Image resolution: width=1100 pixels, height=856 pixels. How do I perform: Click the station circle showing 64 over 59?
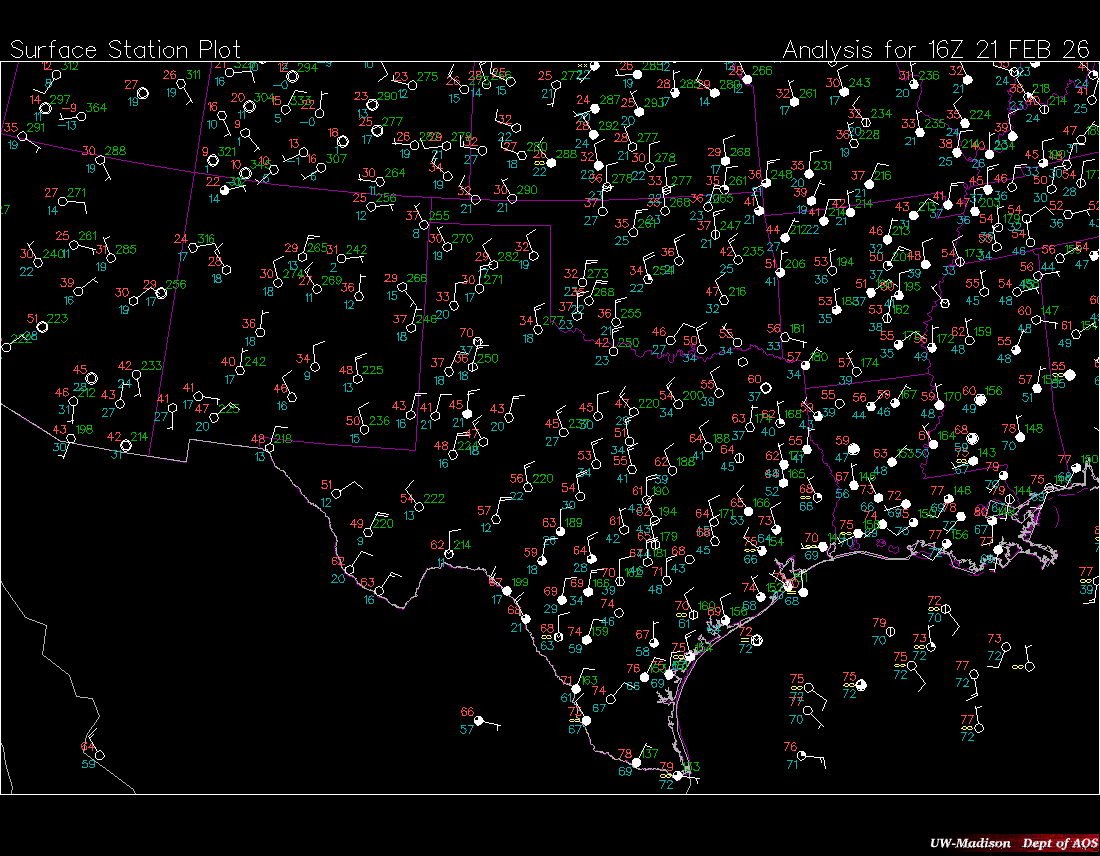[x=100, y=756]
